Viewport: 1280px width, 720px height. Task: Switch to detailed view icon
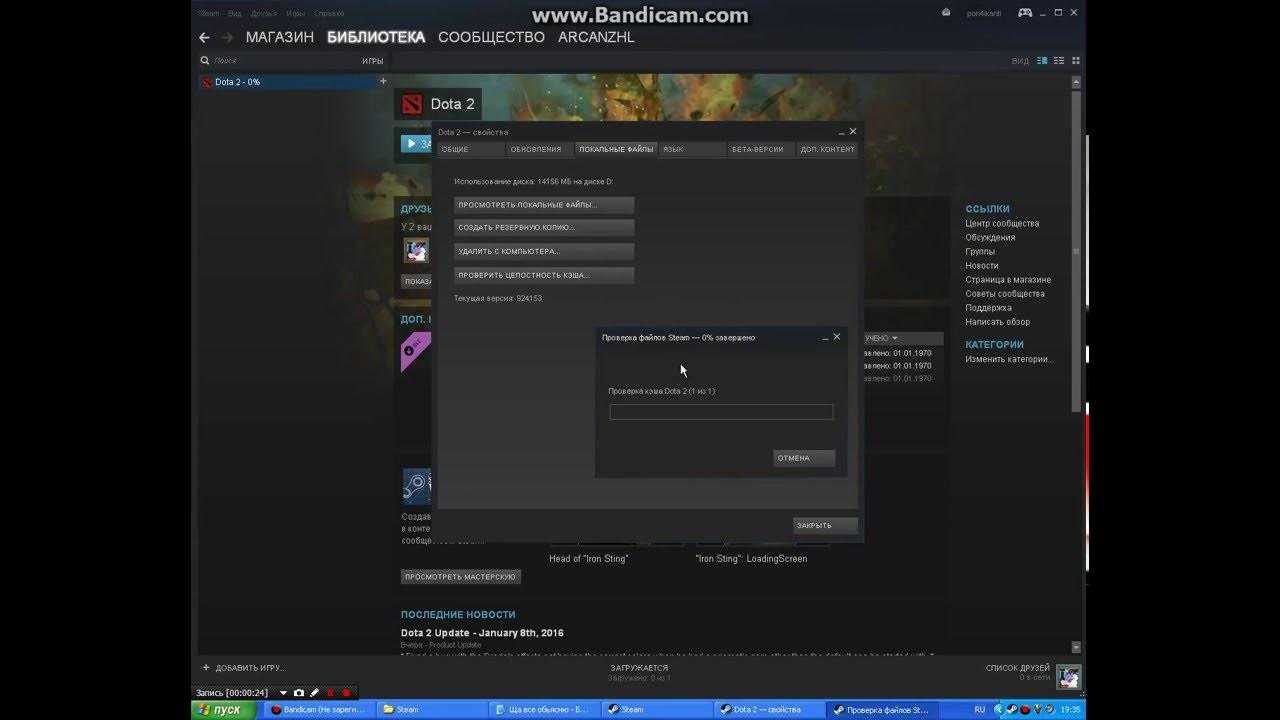point(1042,61)
